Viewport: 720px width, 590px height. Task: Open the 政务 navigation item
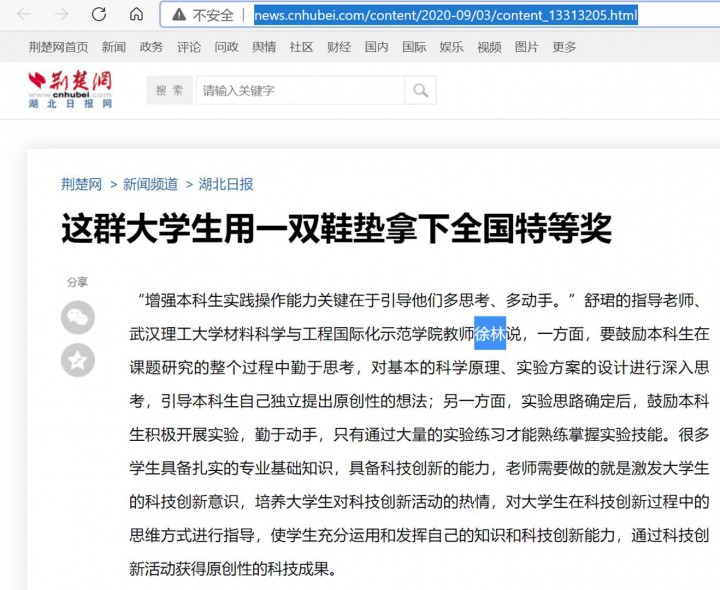[151, 47]
